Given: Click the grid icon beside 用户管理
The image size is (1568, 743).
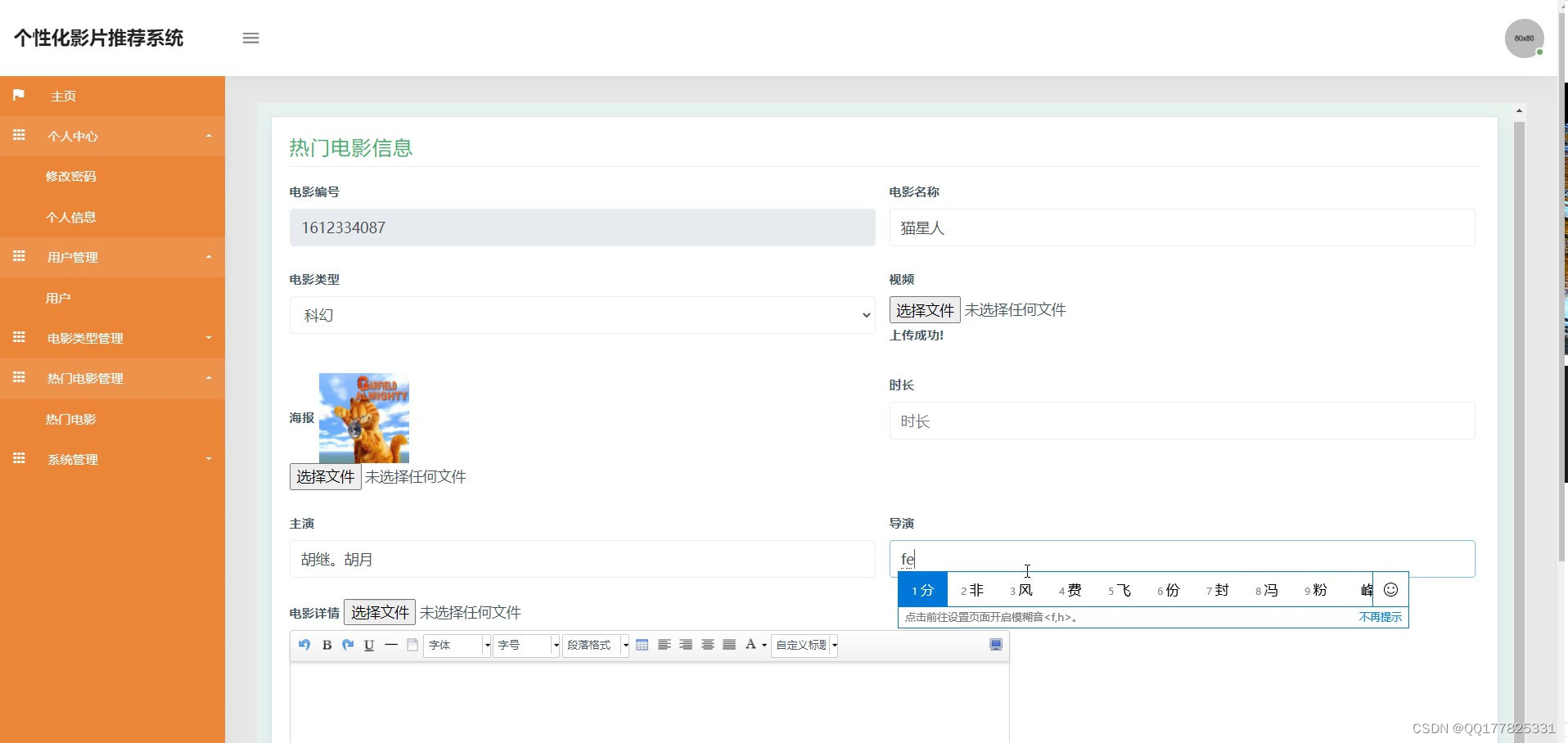Looking at the screenshot, I should (x=19, y=256).
